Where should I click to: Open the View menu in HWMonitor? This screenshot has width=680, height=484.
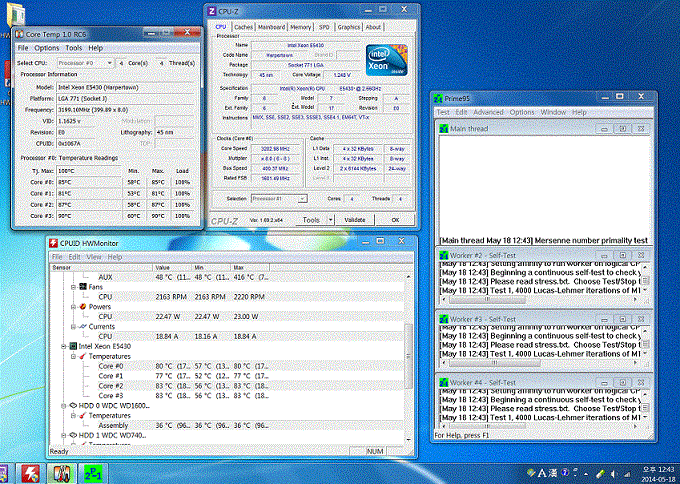tap(94, 257)
